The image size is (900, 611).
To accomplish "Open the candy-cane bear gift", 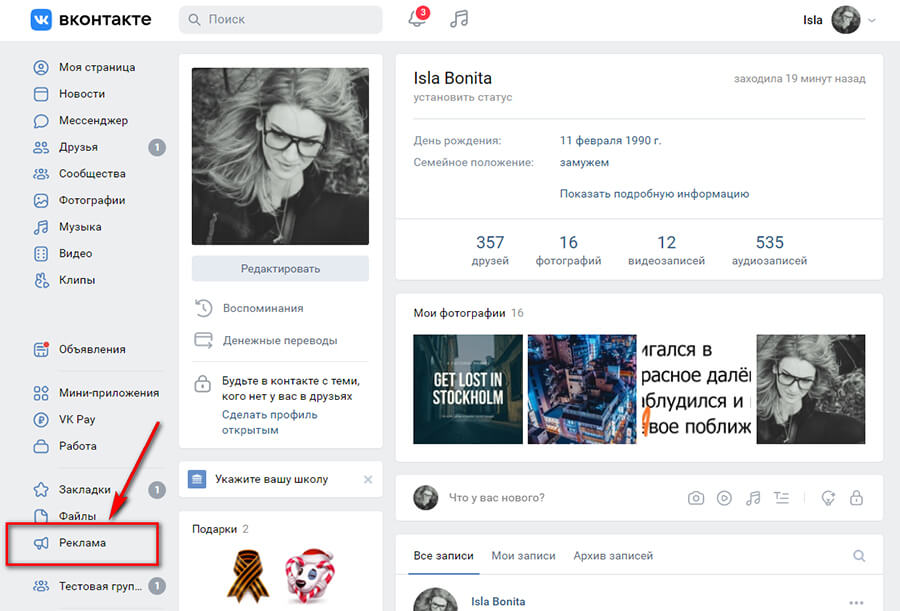I will (310, 576).
